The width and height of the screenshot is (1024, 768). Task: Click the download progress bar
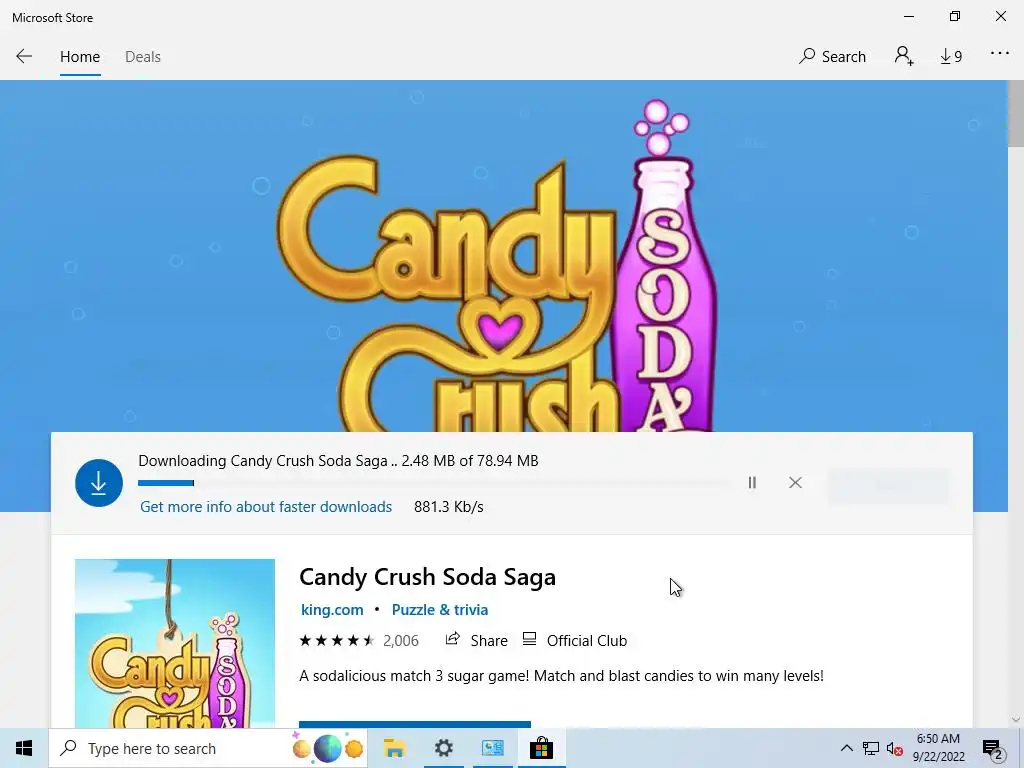(434, 483)
